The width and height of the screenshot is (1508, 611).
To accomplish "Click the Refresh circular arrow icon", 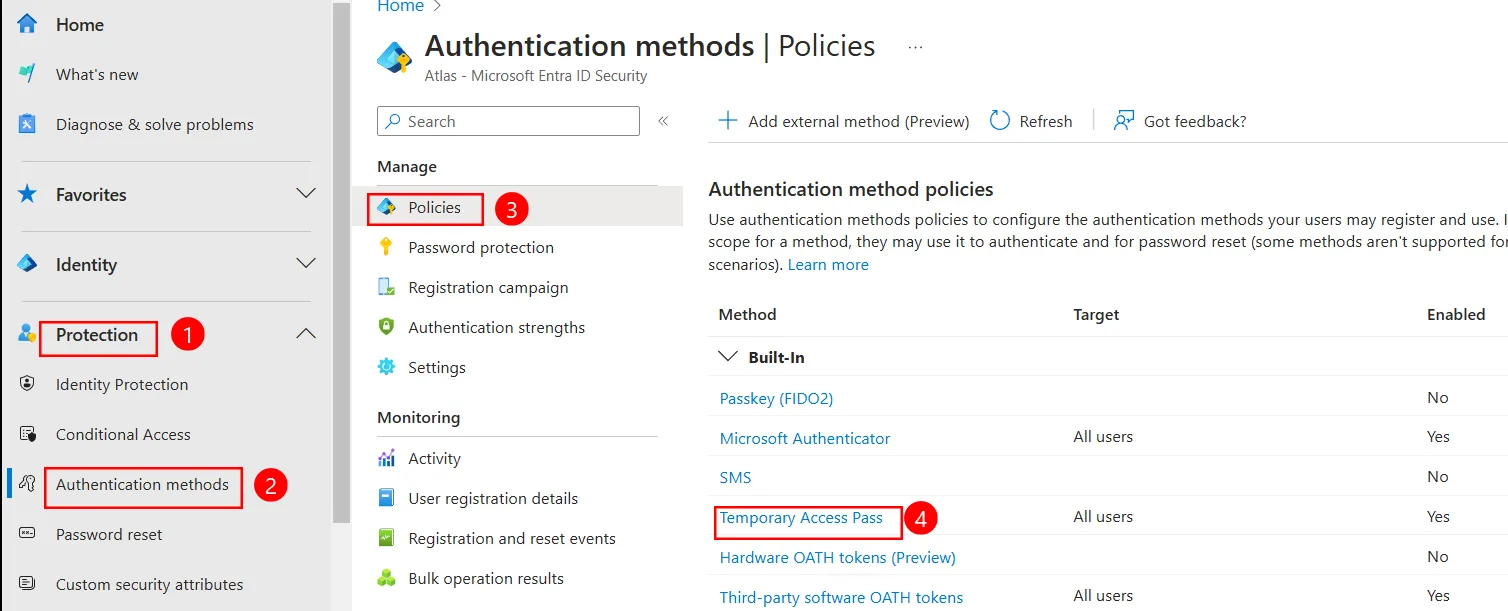I will coord(1000,121).
